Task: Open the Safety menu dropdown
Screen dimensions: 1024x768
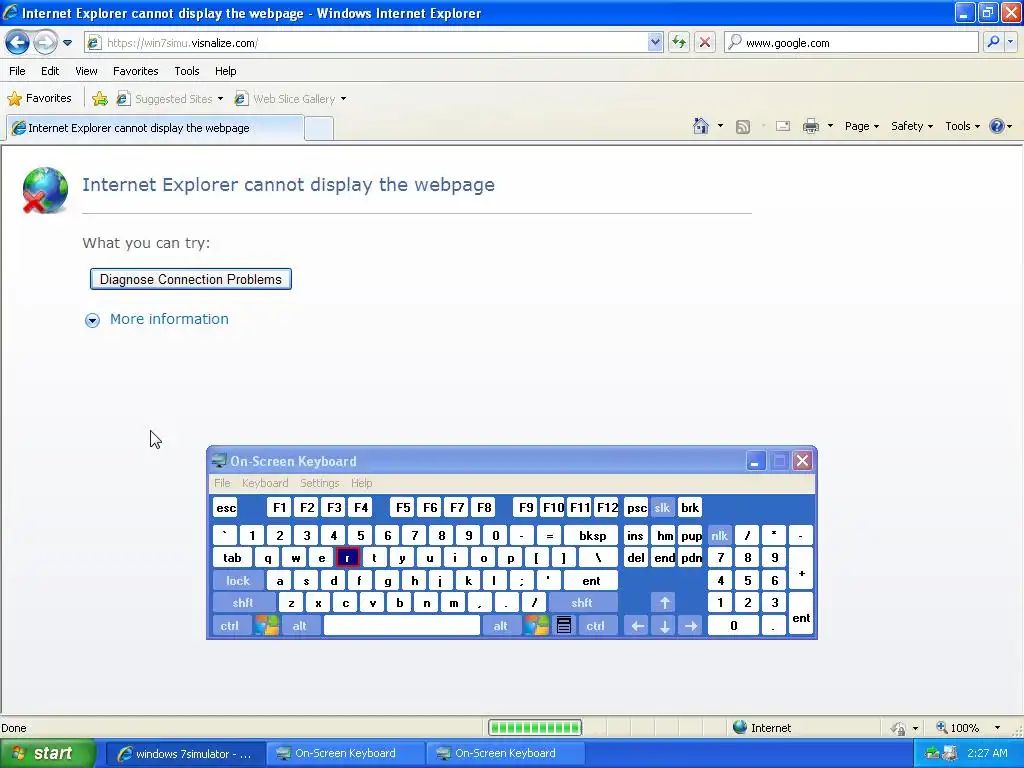Action: (912, 126)
